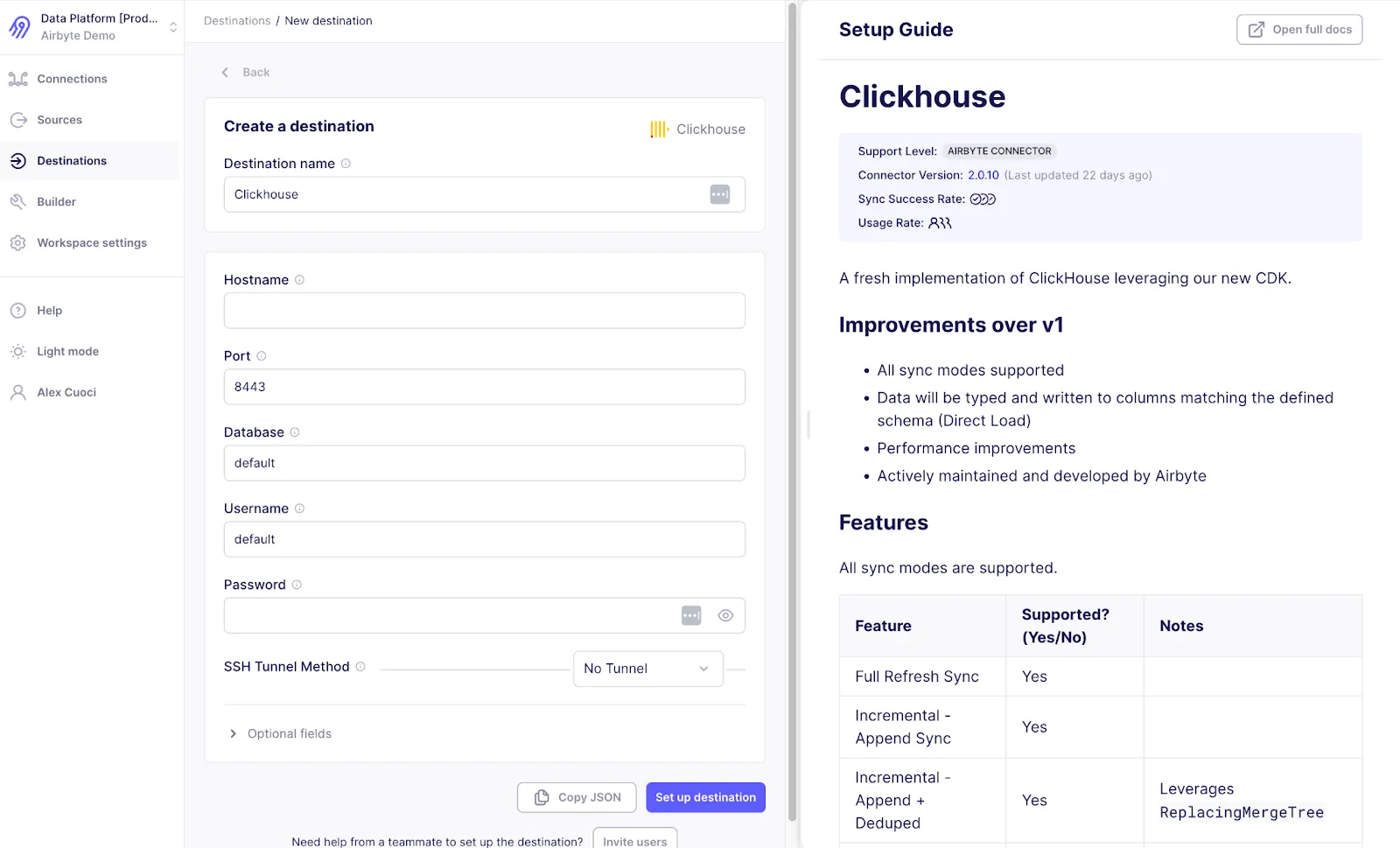Click the Full Refresh Sync table cell
This screenshot has height=848, width=1400.
pyautogui.click(x=922, y=676)
